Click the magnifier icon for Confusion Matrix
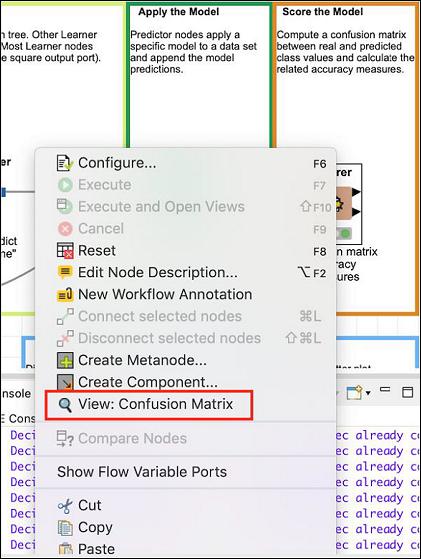 [65, 405]
